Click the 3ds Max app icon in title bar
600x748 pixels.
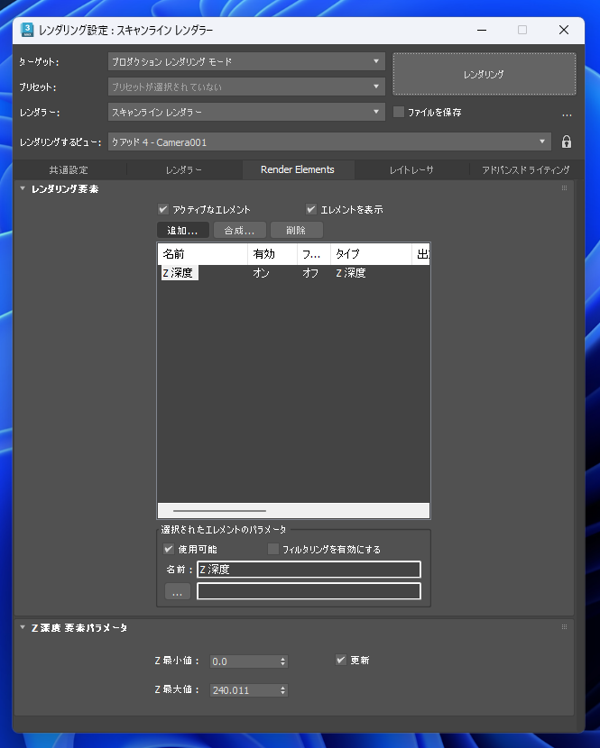pyautogui.click(x=27, y=30)
